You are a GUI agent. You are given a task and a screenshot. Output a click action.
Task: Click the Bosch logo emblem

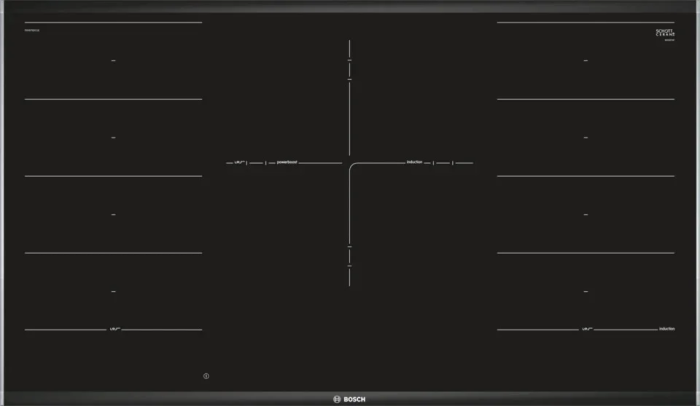(337, 399)
